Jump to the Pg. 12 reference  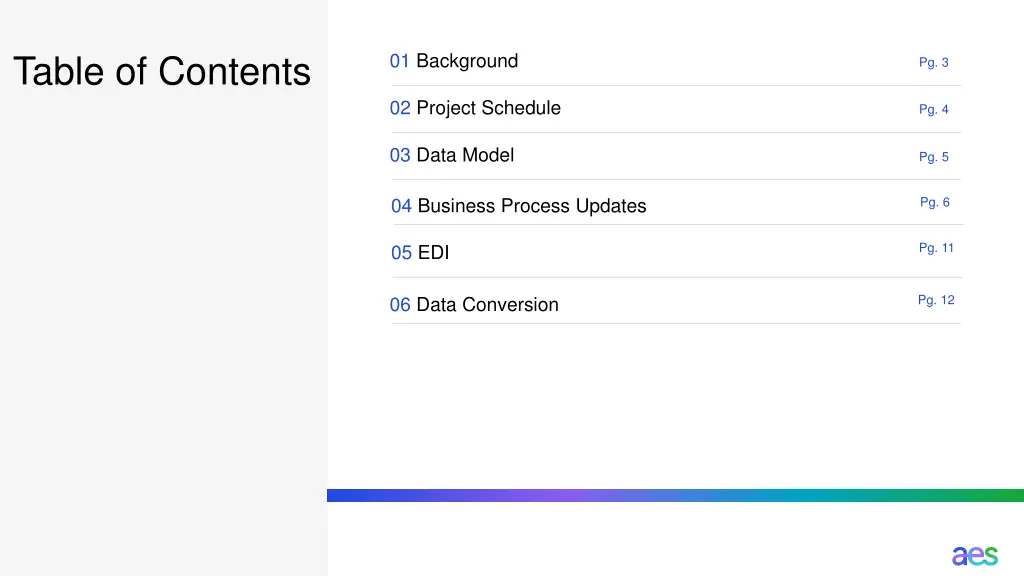[936, 300]
